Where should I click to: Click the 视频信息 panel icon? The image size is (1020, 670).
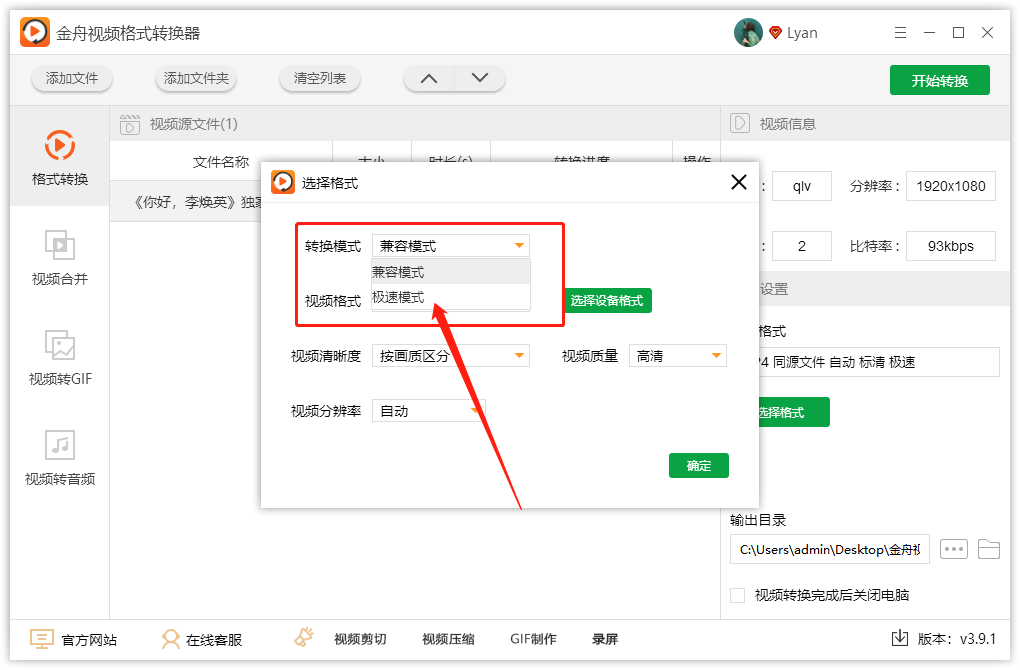pos(740,123)
